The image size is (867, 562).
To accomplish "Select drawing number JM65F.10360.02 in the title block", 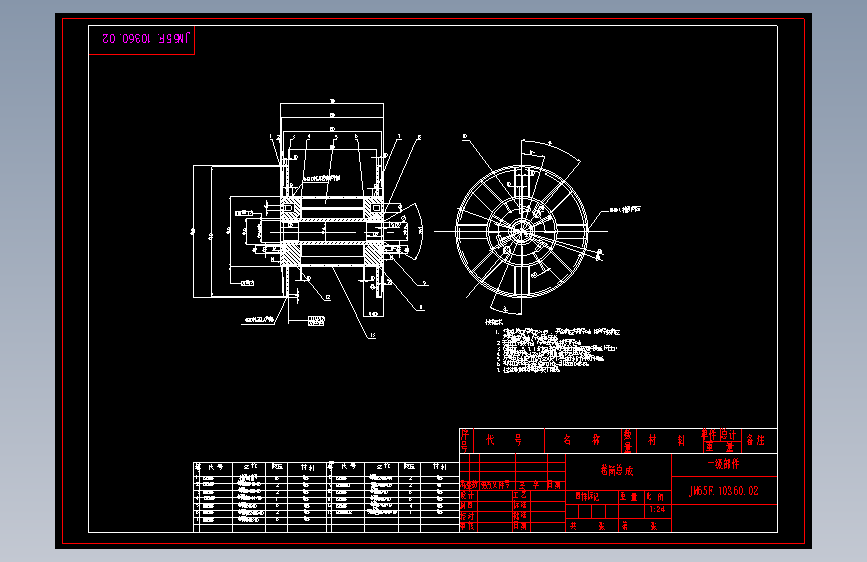I will [x=724, y=491].
